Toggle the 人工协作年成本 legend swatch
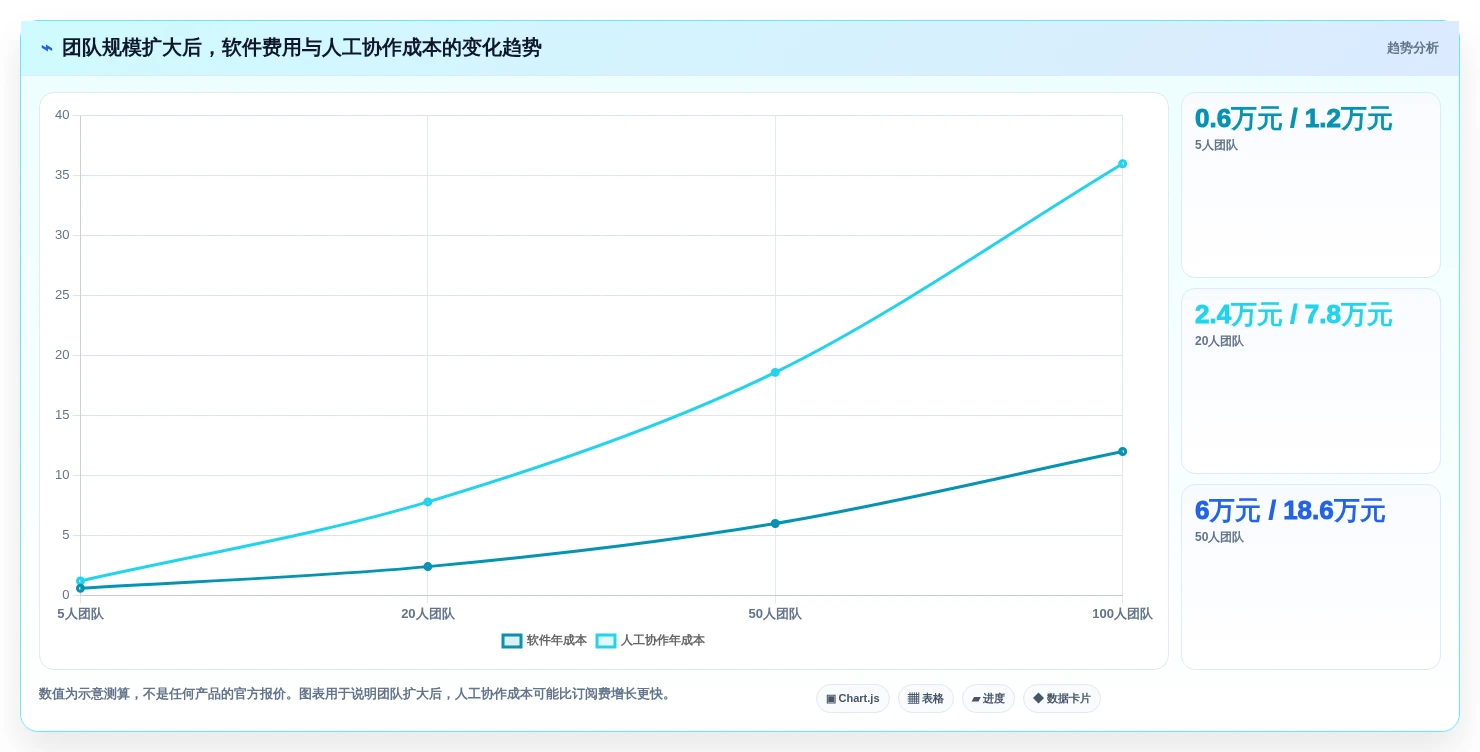 (606, 641)
